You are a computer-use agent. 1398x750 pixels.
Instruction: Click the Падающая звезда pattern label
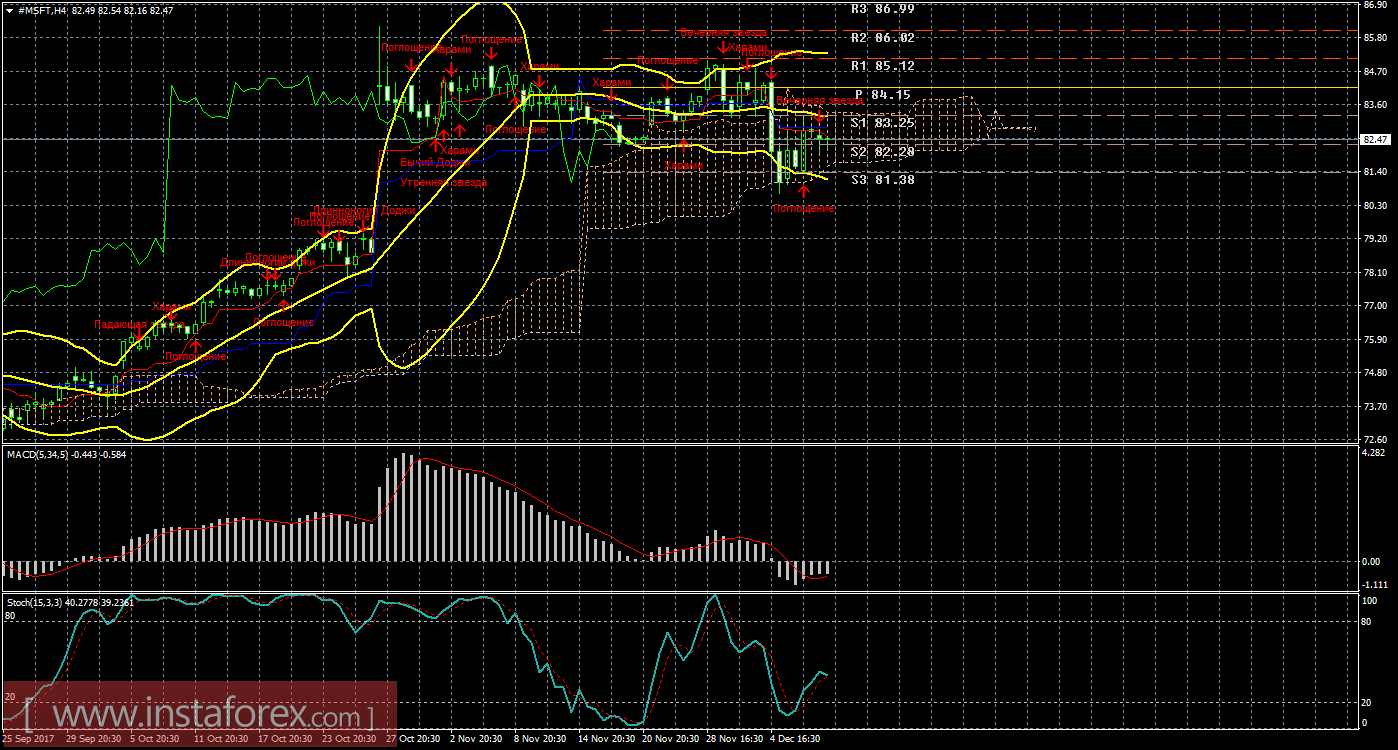coord(122,324)
